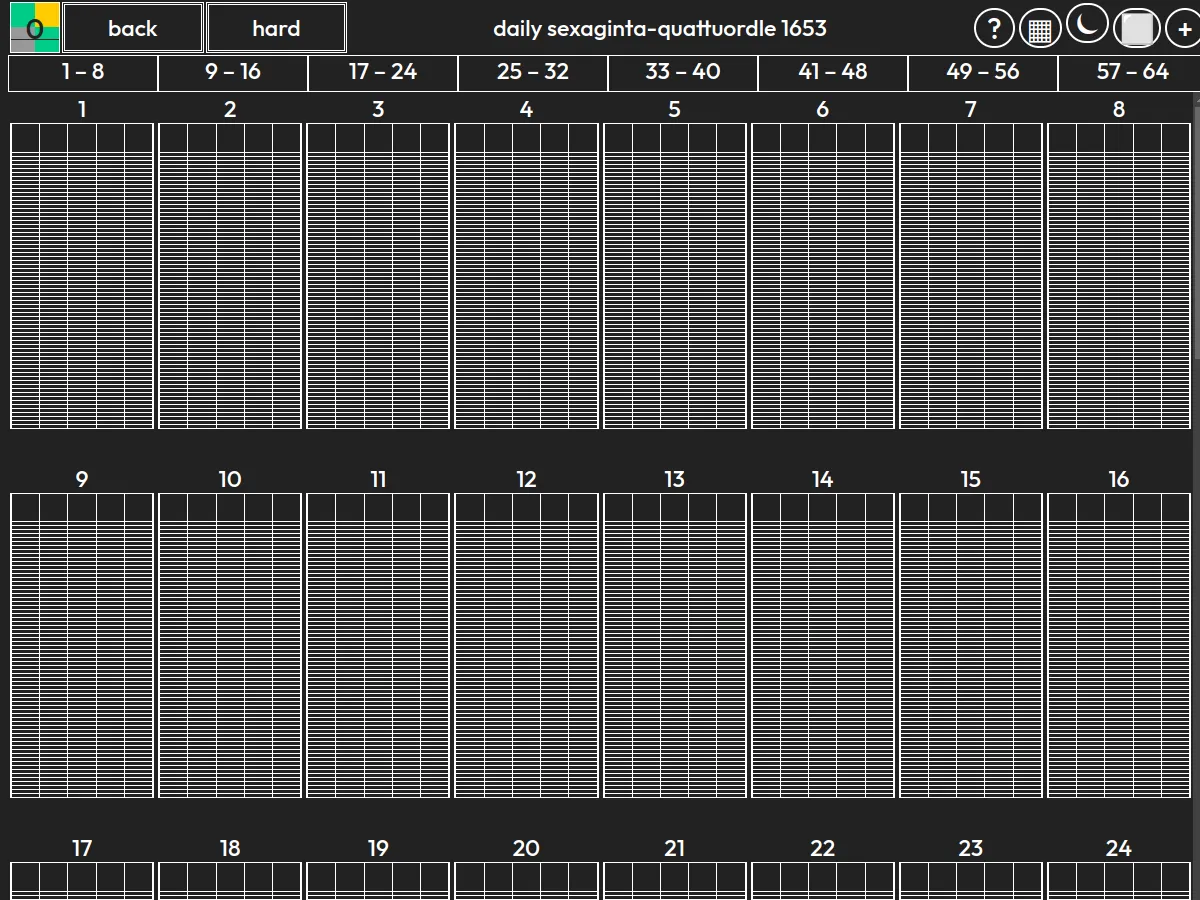Image resolution: width=1200 pixels, height=900 pixels.
Task: Select game board number 16
Action: pyautogui.click(x=1119, y=645)
